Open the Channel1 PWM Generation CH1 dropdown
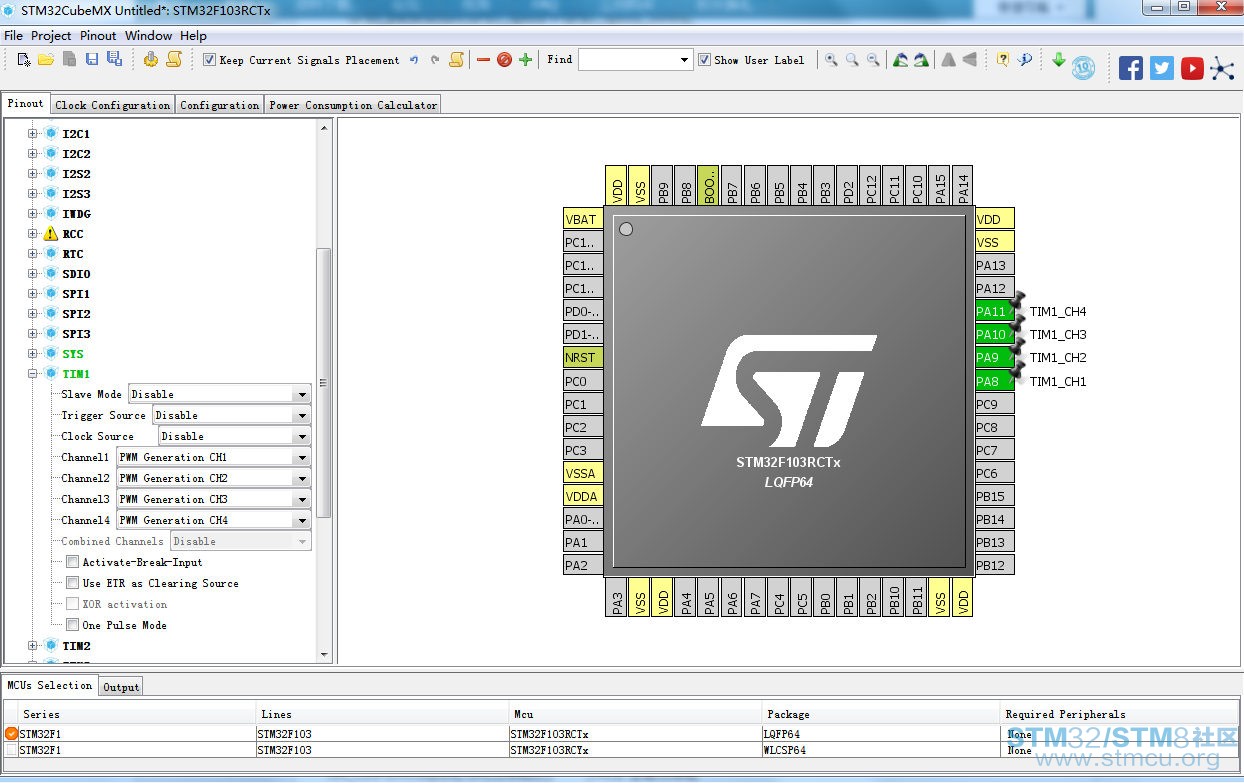 point(214,457)
